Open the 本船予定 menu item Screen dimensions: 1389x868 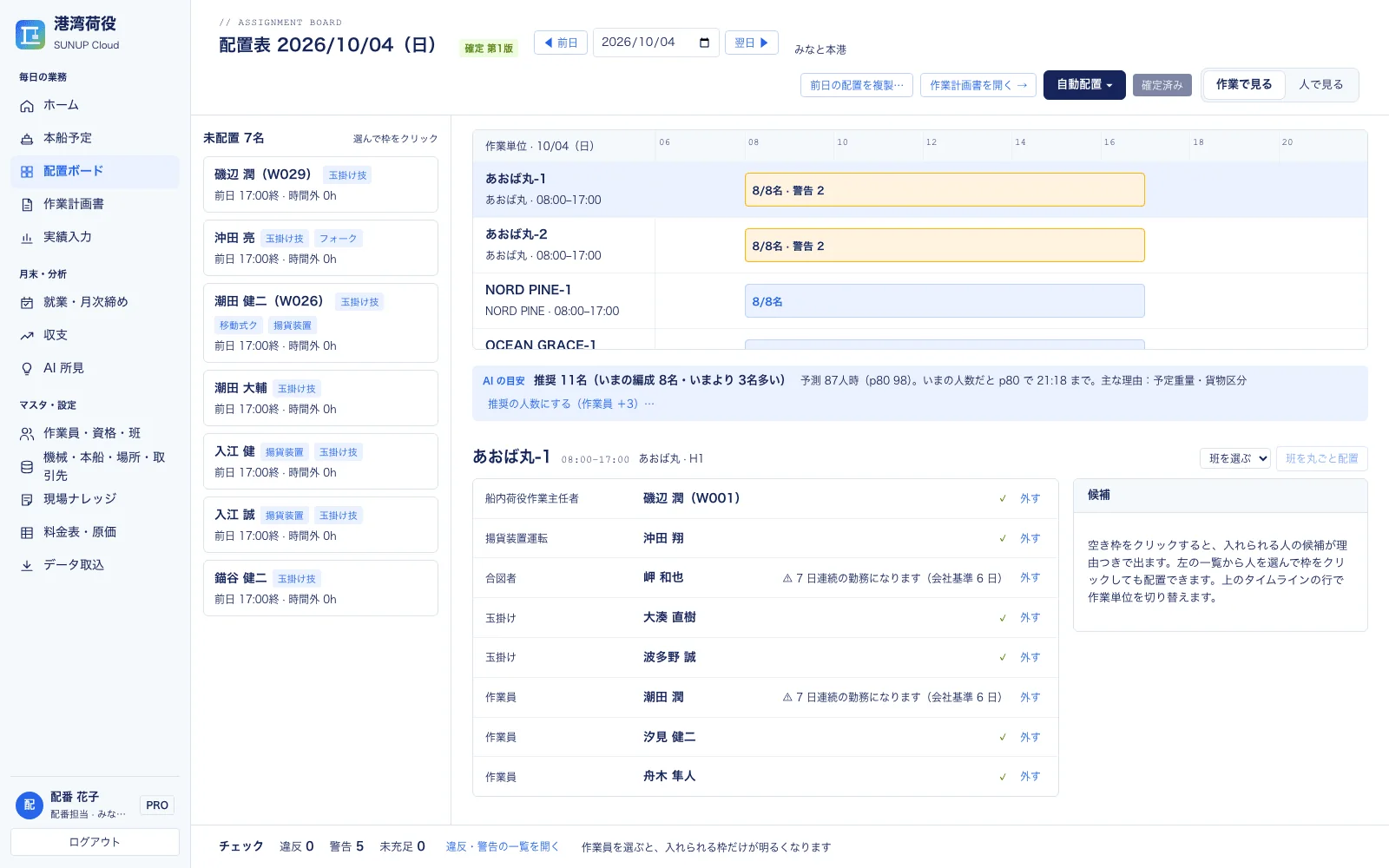(x=95, y=138)
